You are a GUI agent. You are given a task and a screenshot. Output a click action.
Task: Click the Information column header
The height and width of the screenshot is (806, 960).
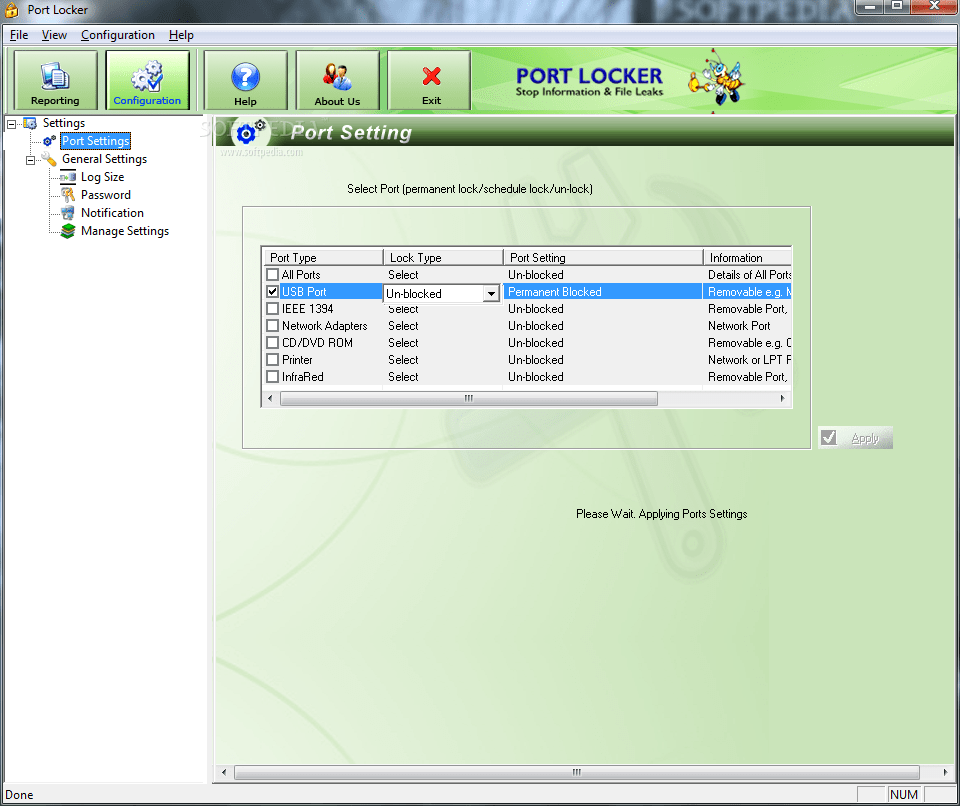(748, 257)
